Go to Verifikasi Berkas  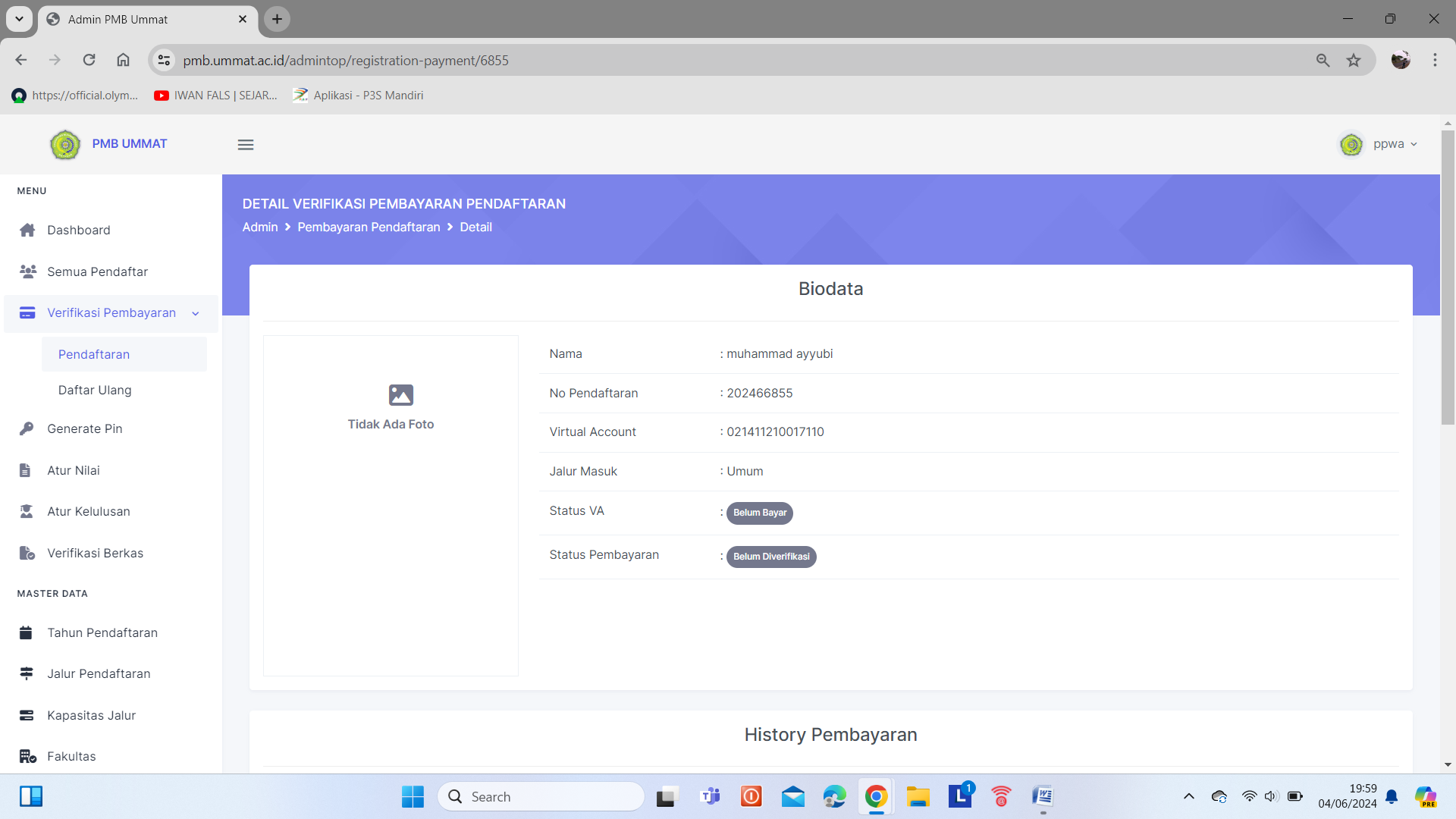pyautogui.click(x=95, y=553)
